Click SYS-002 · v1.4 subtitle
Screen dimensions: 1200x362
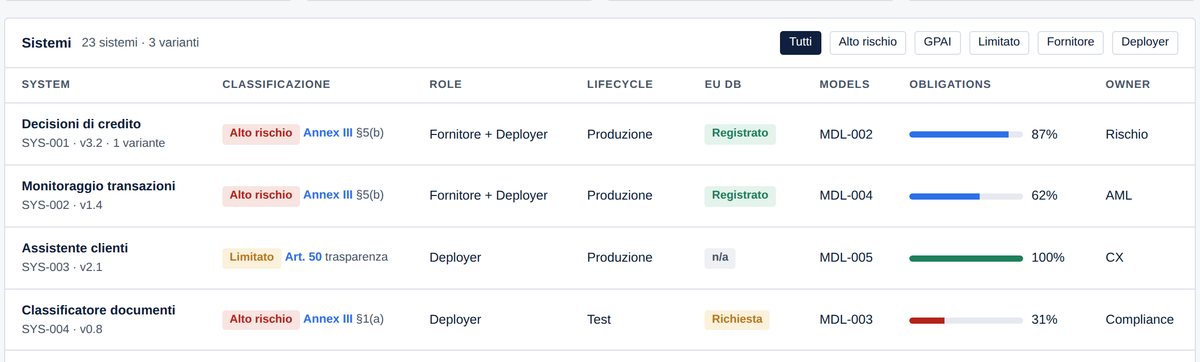[x=62, y=205]
